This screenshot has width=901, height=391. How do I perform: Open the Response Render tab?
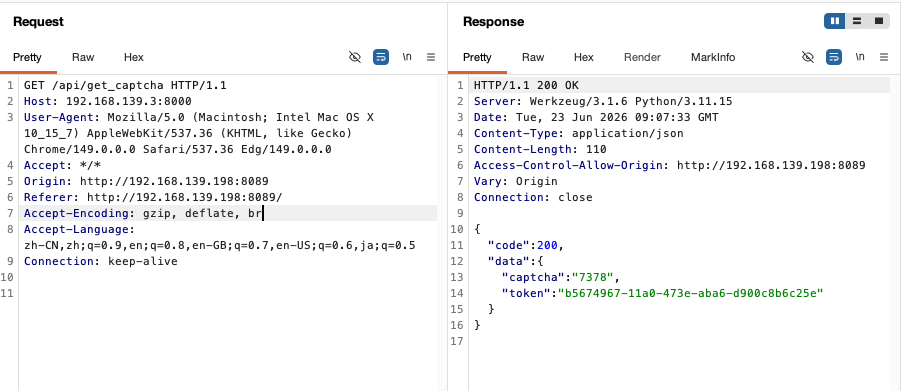coord(642,58)
